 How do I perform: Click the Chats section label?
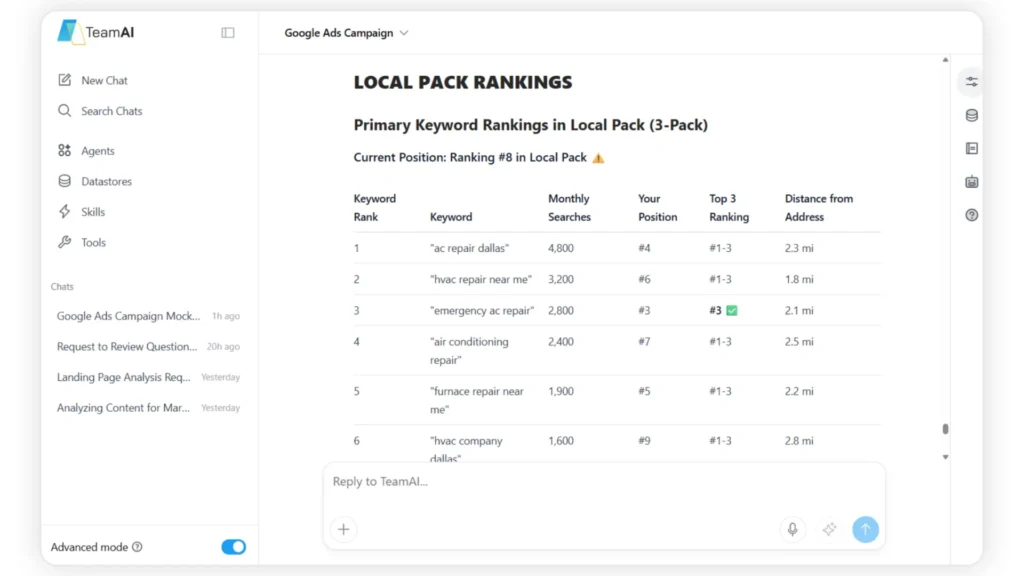(62, 287)
